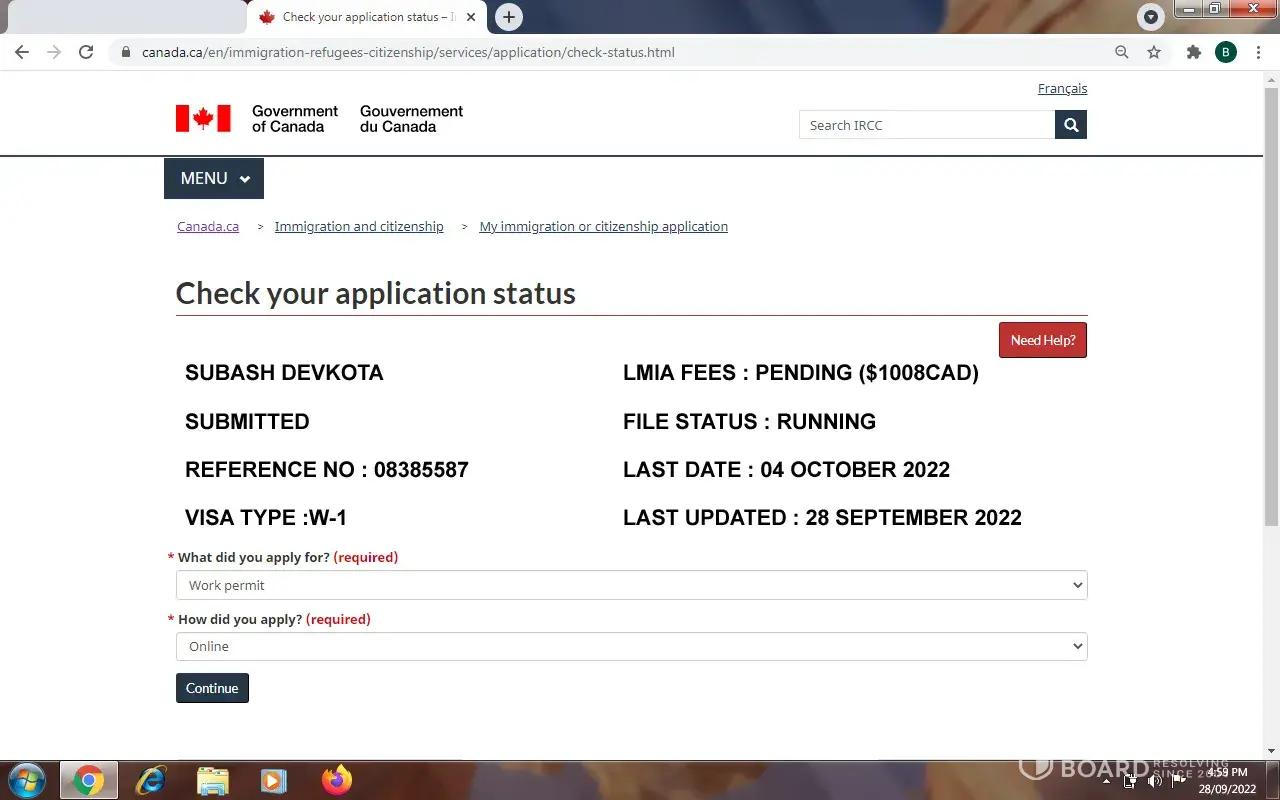
Task: Open the zoom magnifier in the address bar
Action: pyautogui.click(x=1122, y=52)
